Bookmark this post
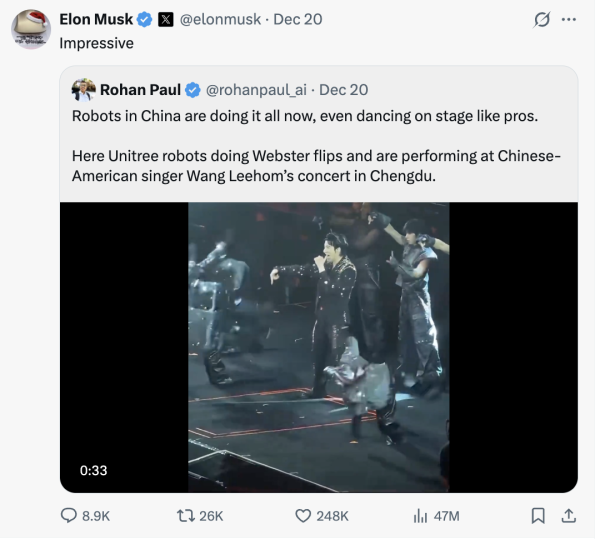The image size is (600, 539). coord(538,515)
